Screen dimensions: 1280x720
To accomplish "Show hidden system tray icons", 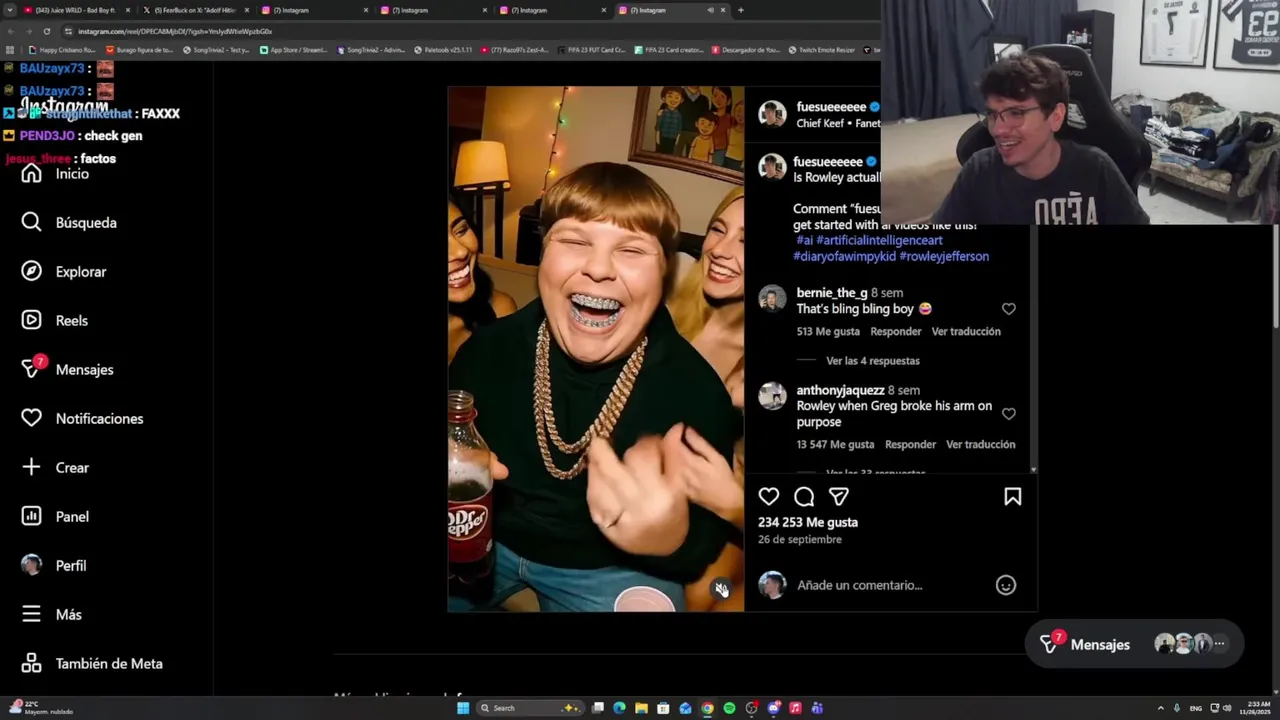I will click(1160, 708).
